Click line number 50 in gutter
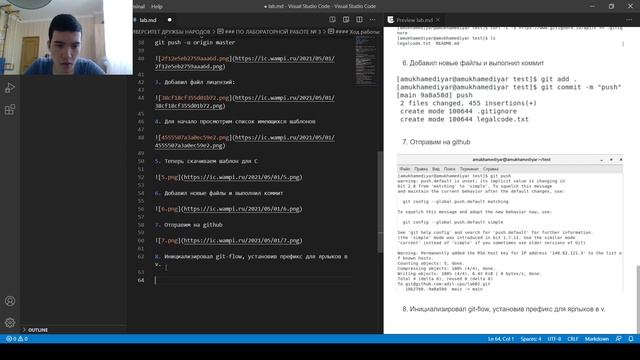This screenshot has width=640, height=360. [x=141, y=161]
